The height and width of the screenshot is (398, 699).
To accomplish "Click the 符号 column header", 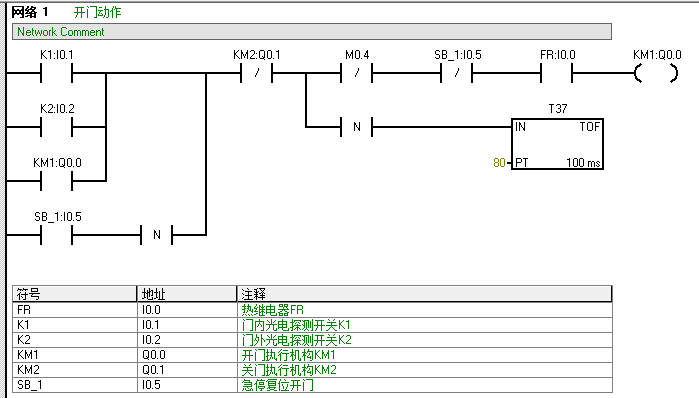I will click(74, 294).
